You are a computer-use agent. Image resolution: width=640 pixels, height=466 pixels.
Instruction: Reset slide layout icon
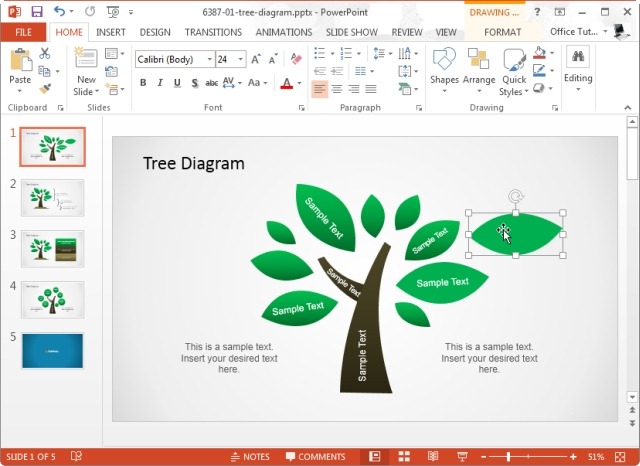click(x=111, y=71)
